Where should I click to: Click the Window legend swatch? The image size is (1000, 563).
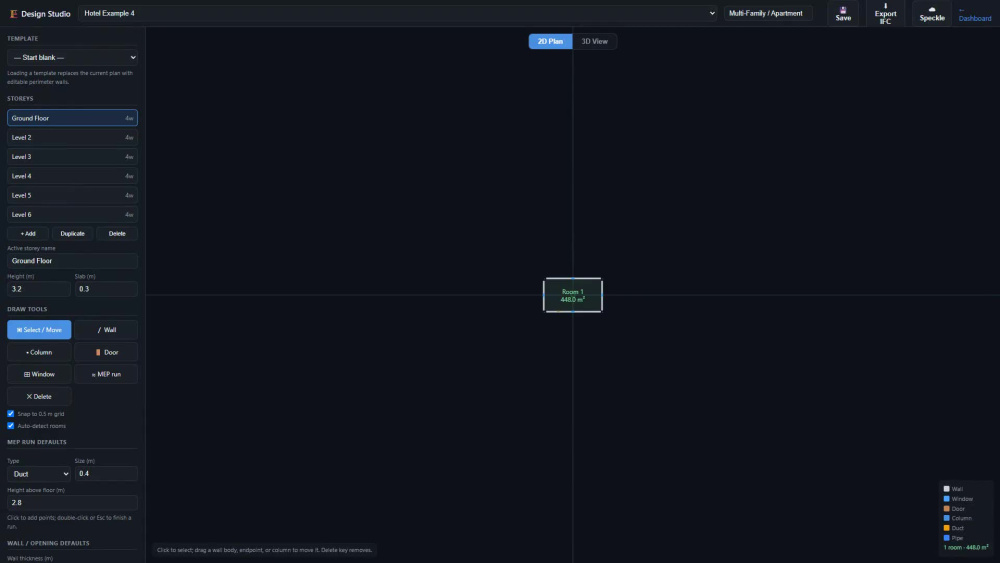click(x=946, y=499)
